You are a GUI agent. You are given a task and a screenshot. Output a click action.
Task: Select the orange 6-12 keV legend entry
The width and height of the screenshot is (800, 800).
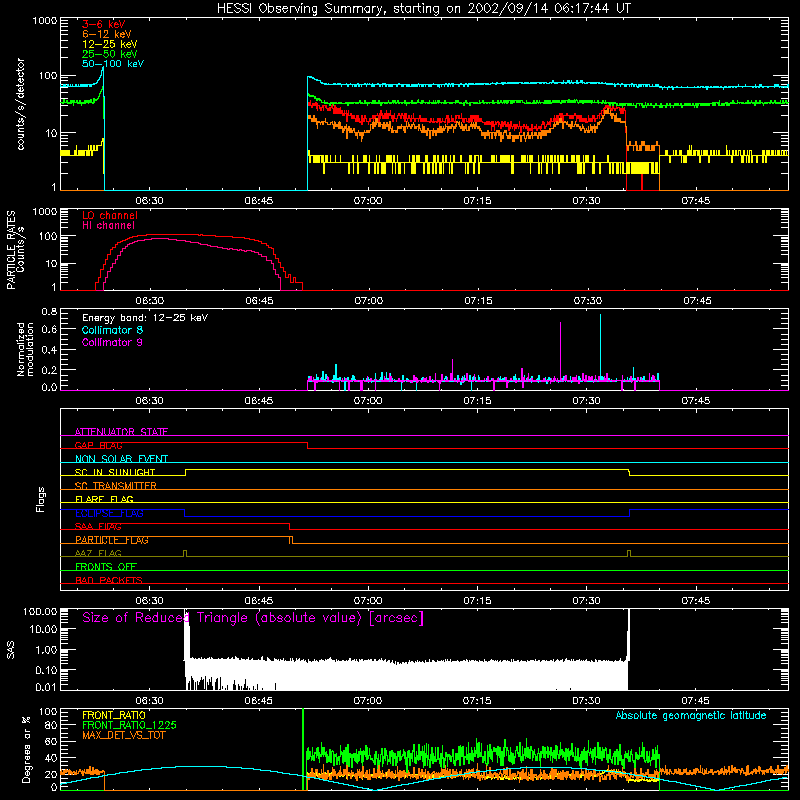click(x=107, y=34)
